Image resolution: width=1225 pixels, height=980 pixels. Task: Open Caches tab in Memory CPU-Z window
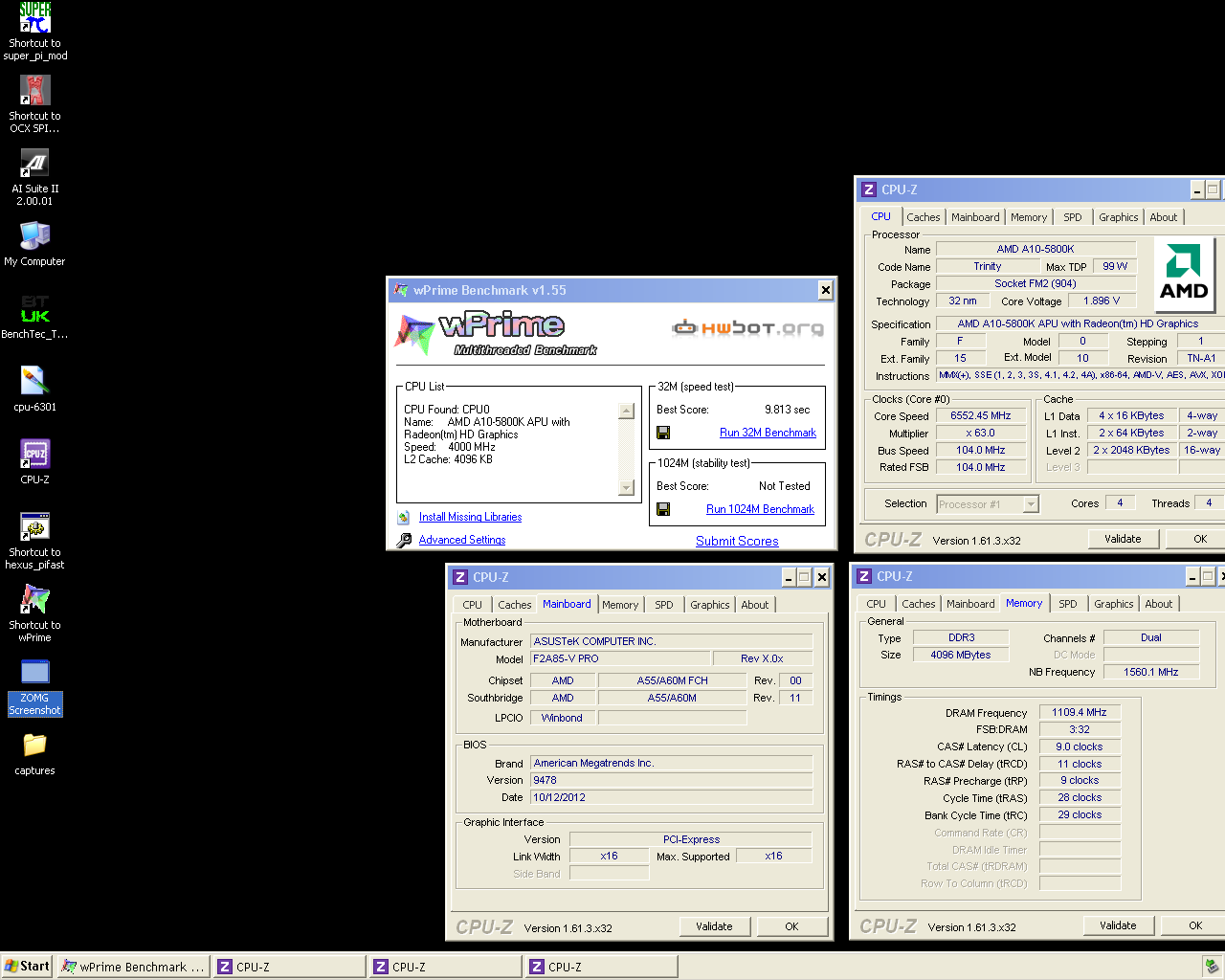click(919, 604)
